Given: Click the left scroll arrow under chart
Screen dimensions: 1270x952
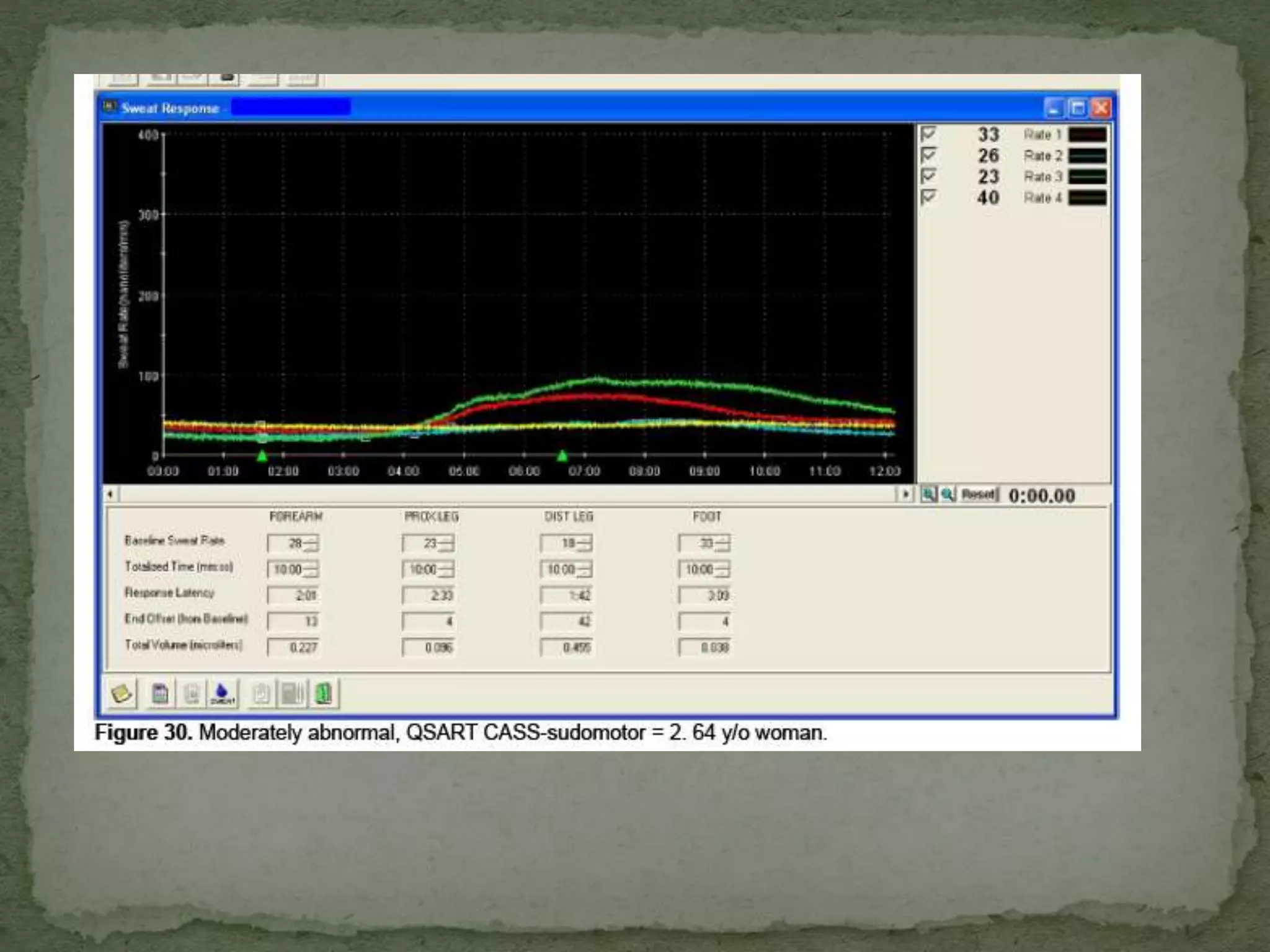Looking at the screenshot, I should [x=110, y=495].
